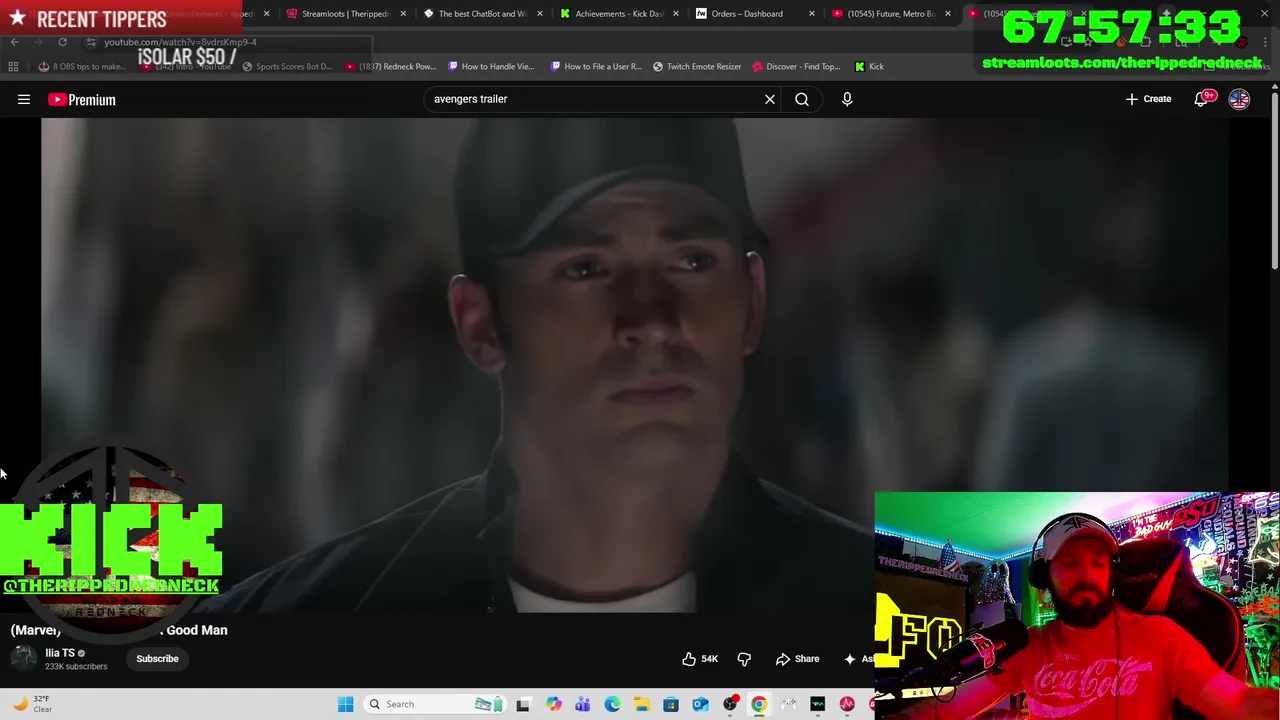Run search with the magnifier button
Viewport: 1280px width, 720px height.
[802, 99]
